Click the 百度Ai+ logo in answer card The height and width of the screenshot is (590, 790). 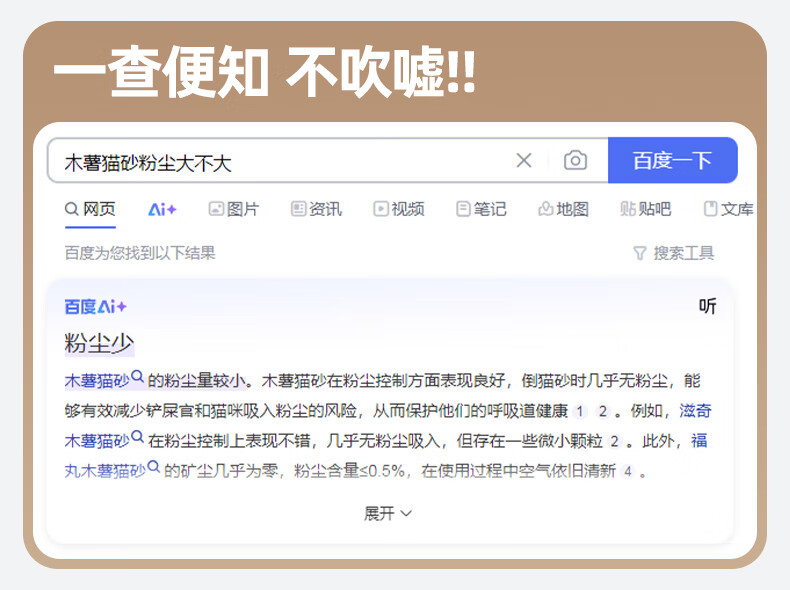(95, 306)
